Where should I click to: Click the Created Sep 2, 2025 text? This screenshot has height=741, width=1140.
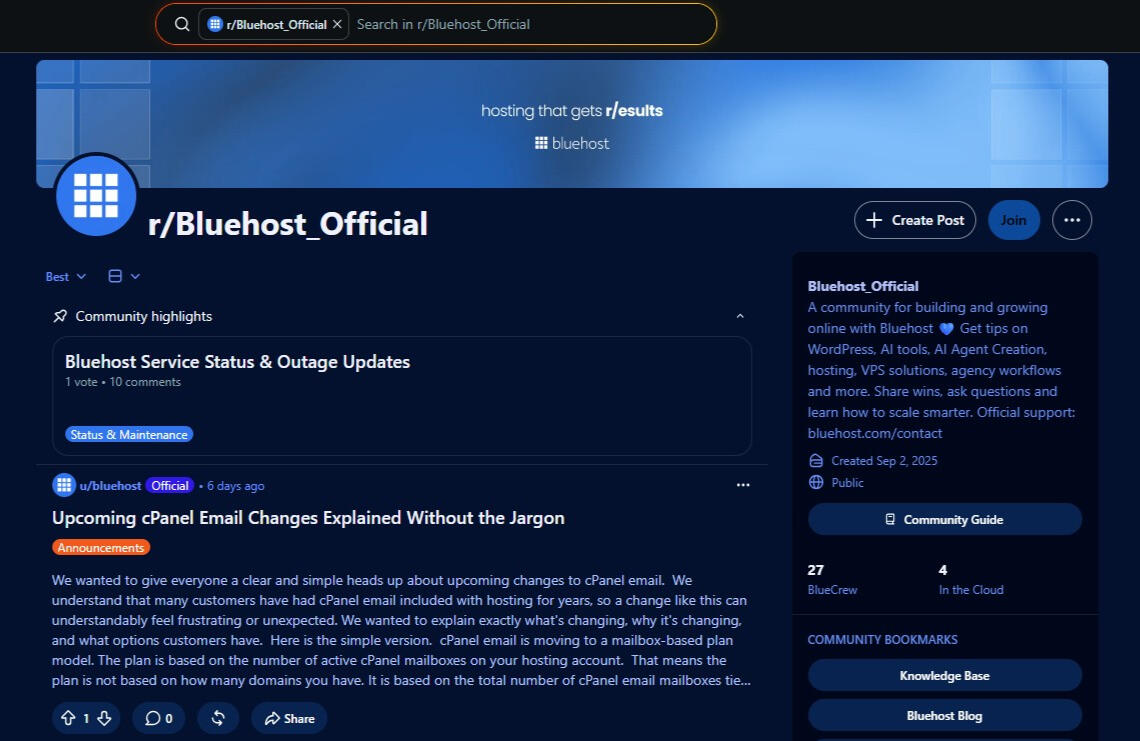pyautogui.click(x=884, y=460)
